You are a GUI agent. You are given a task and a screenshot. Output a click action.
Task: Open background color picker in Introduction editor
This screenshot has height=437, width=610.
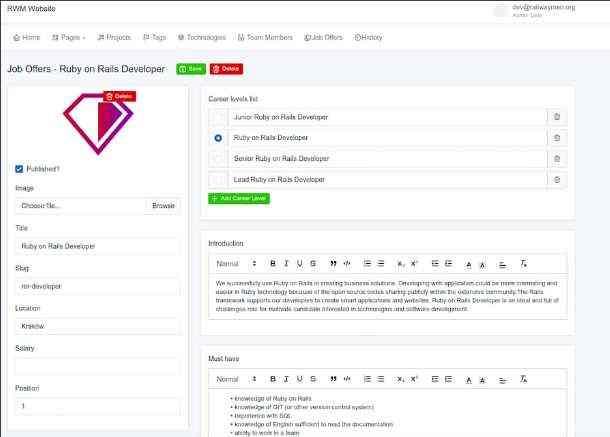[x=482, y=265]
